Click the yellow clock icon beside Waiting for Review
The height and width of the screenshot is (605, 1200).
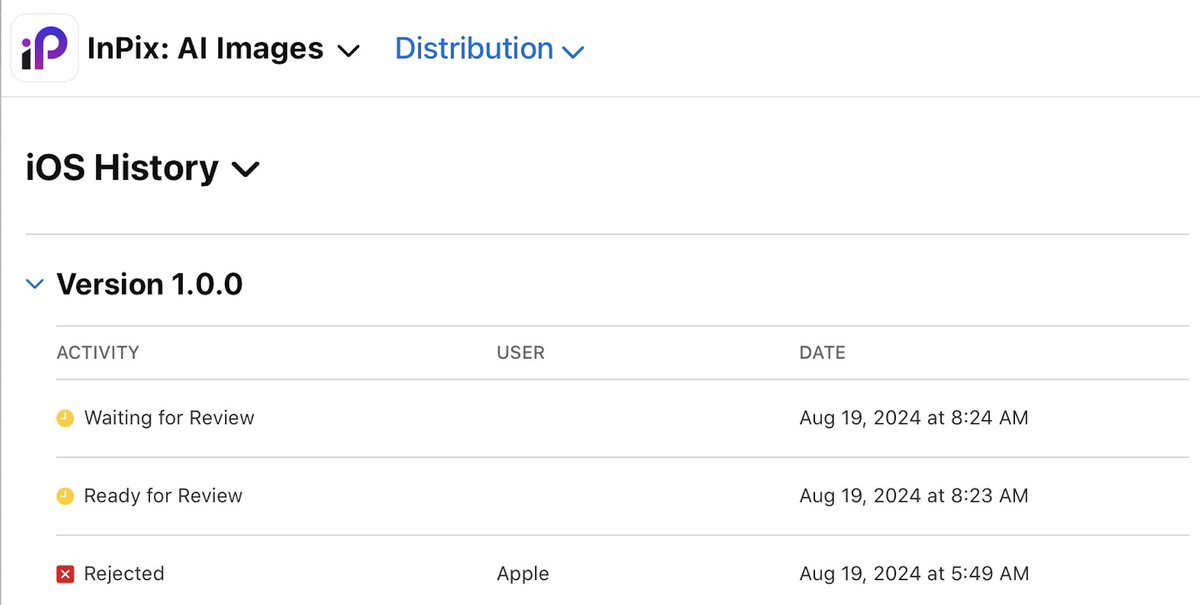[65, 418]
